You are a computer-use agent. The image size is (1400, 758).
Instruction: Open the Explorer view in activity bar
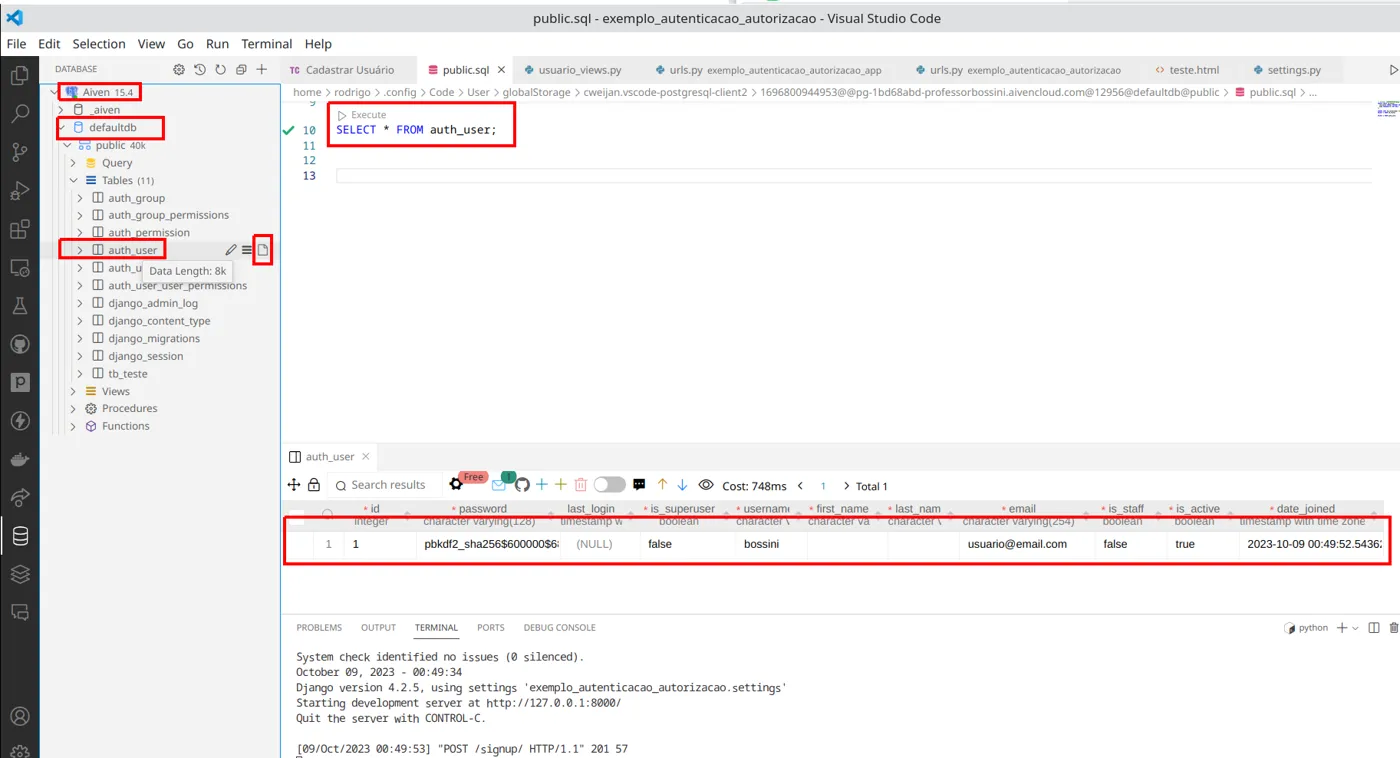(x=19, y=75)
